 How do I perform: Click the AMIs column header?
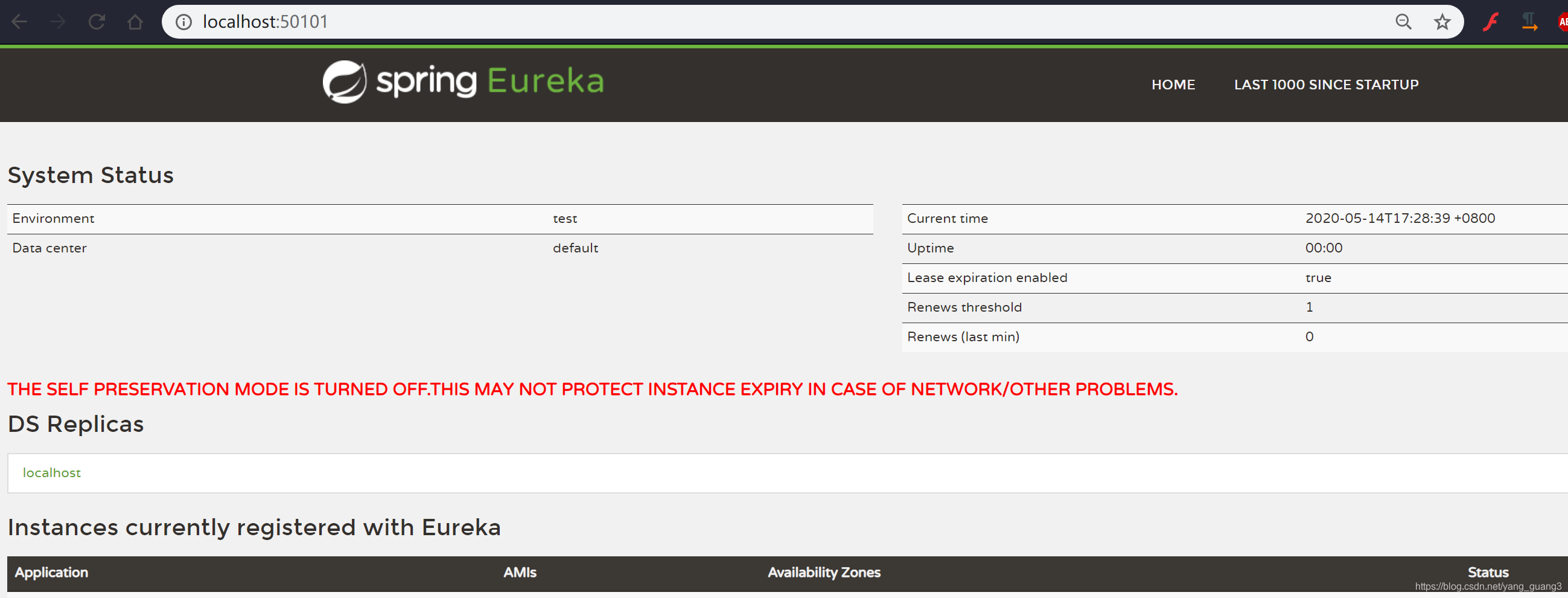tap(520, 573)
